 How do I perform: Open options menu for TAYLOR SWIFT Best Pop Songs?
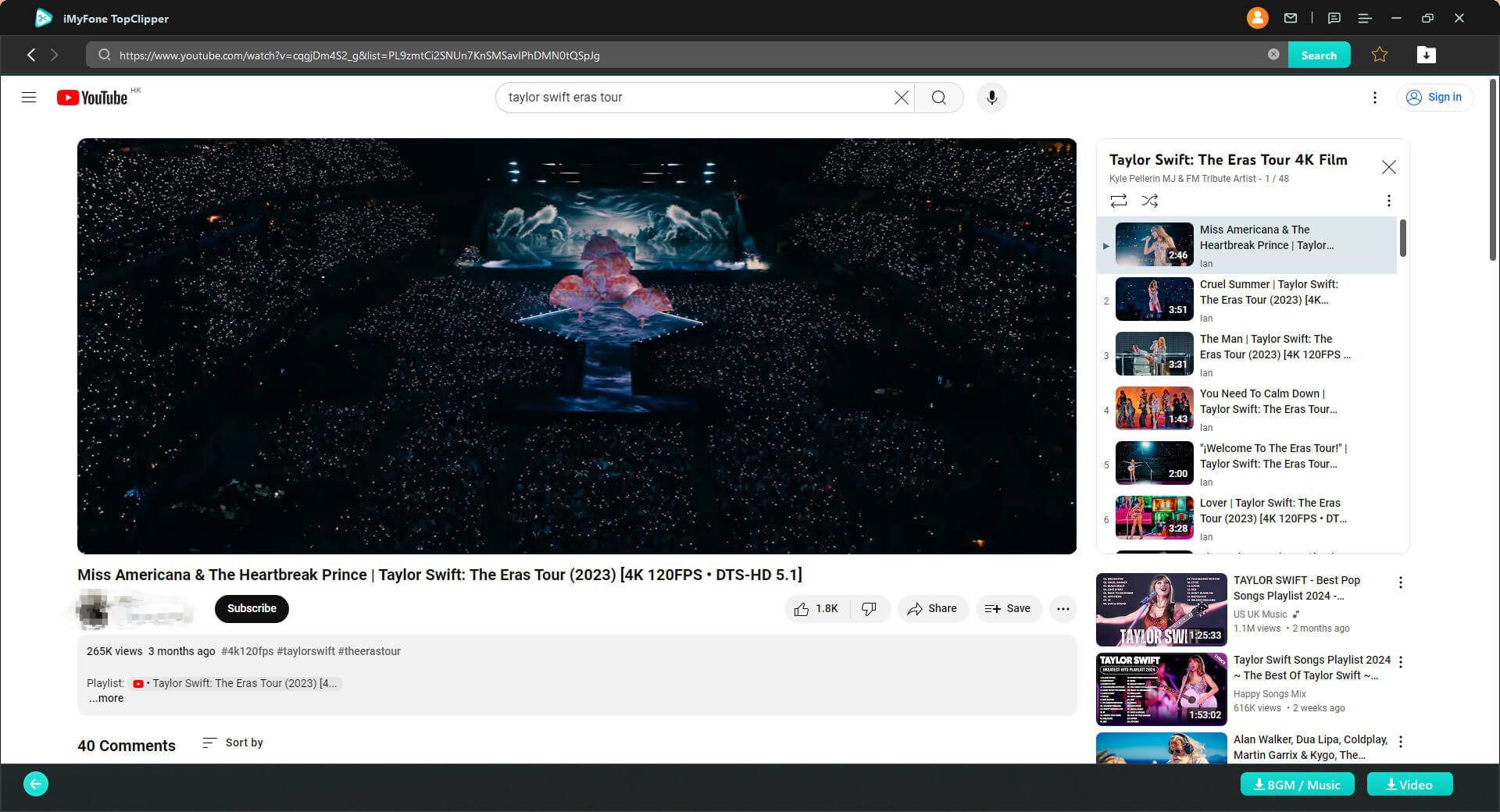1401,582
